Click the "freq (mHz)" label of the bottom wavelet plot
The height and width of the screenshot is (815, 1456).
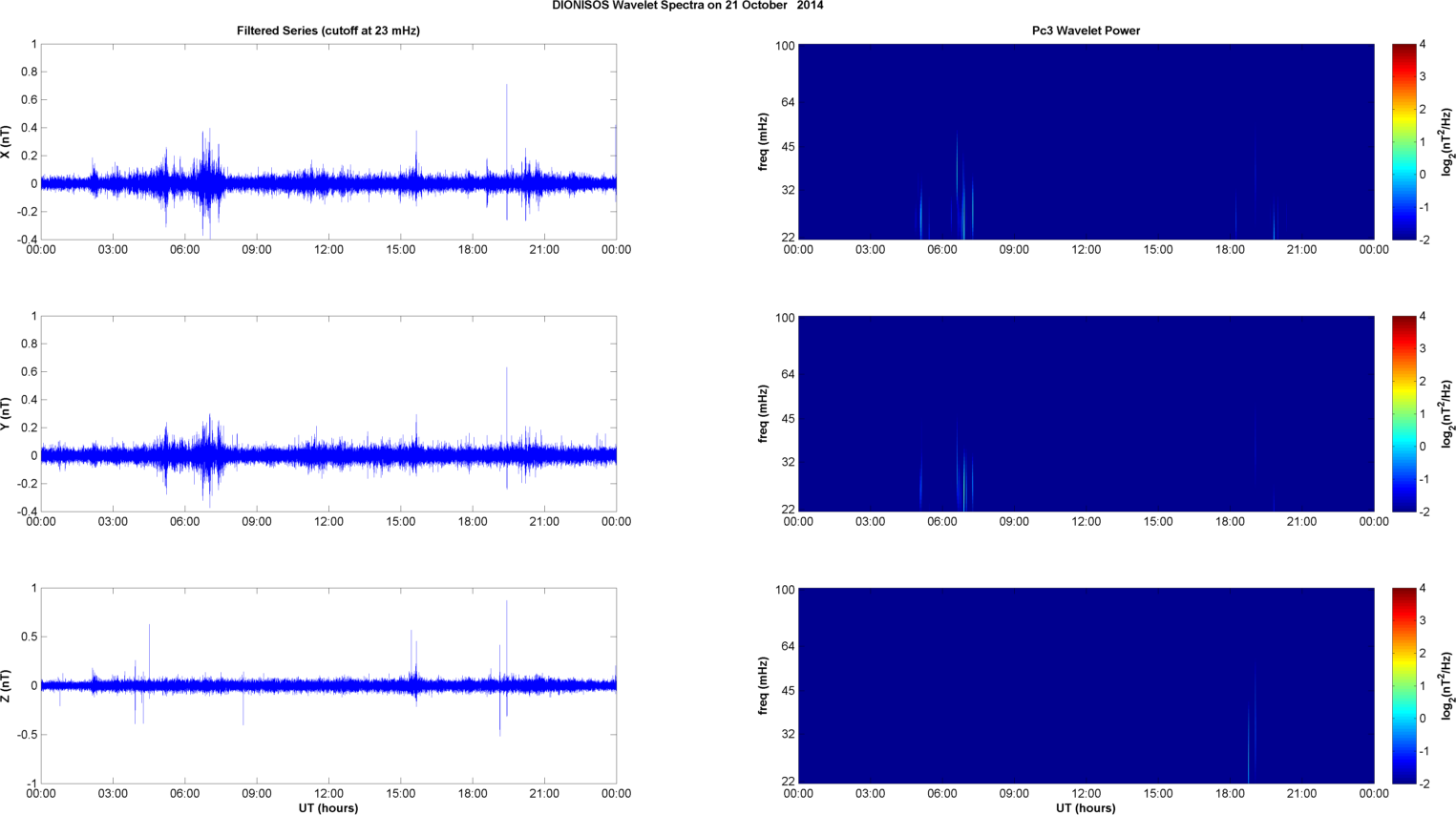click(x=764, y=686)
